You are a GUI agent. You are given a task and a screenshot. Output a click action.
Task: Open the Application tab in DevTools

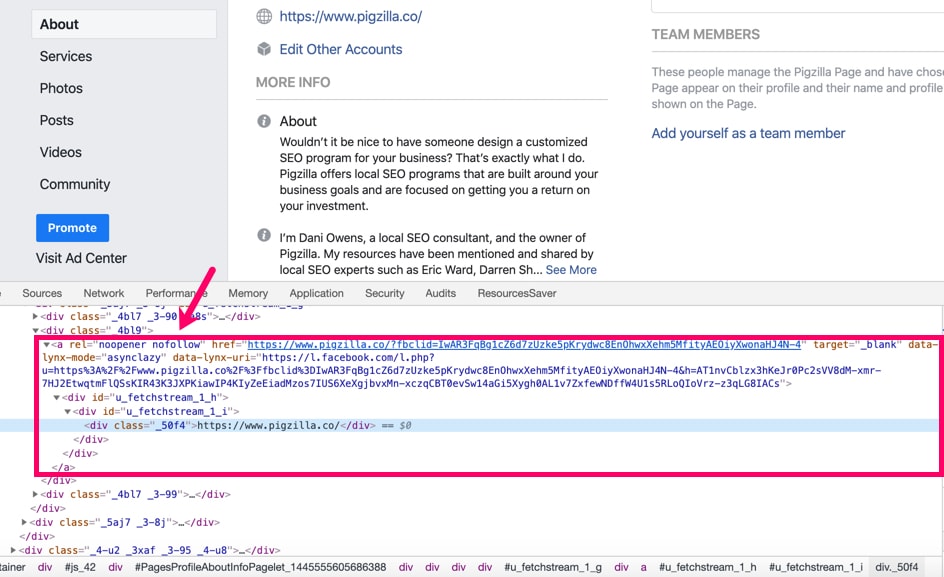coord(316,293)
